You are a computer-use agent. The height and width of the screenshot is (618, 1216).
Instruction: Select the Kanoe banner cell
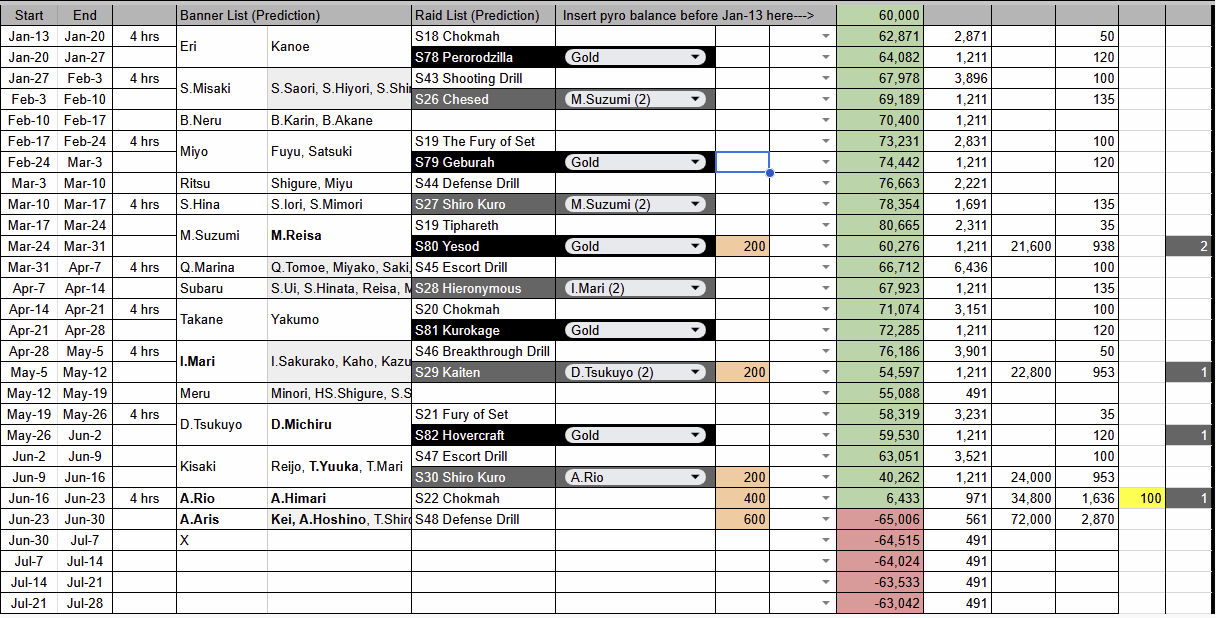pos(339,46)
